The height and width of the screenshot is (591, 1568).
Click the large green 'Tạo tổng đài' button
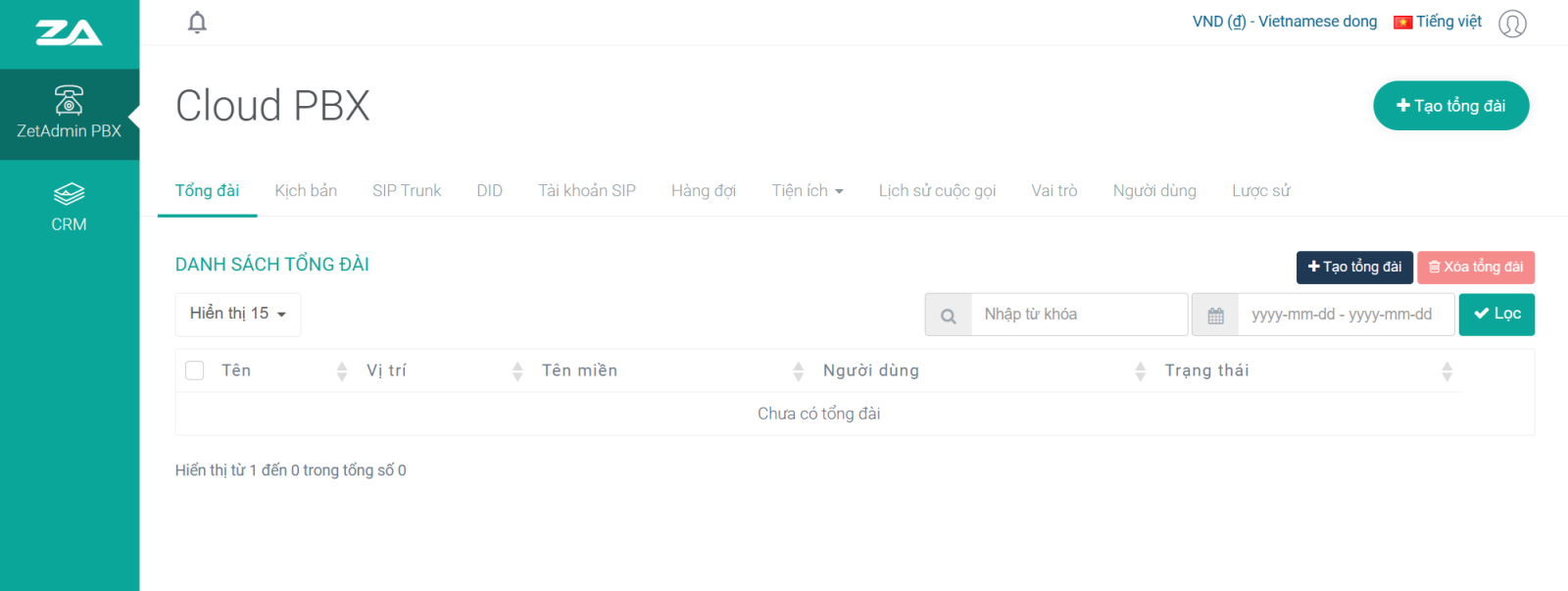click(1450, 106)
